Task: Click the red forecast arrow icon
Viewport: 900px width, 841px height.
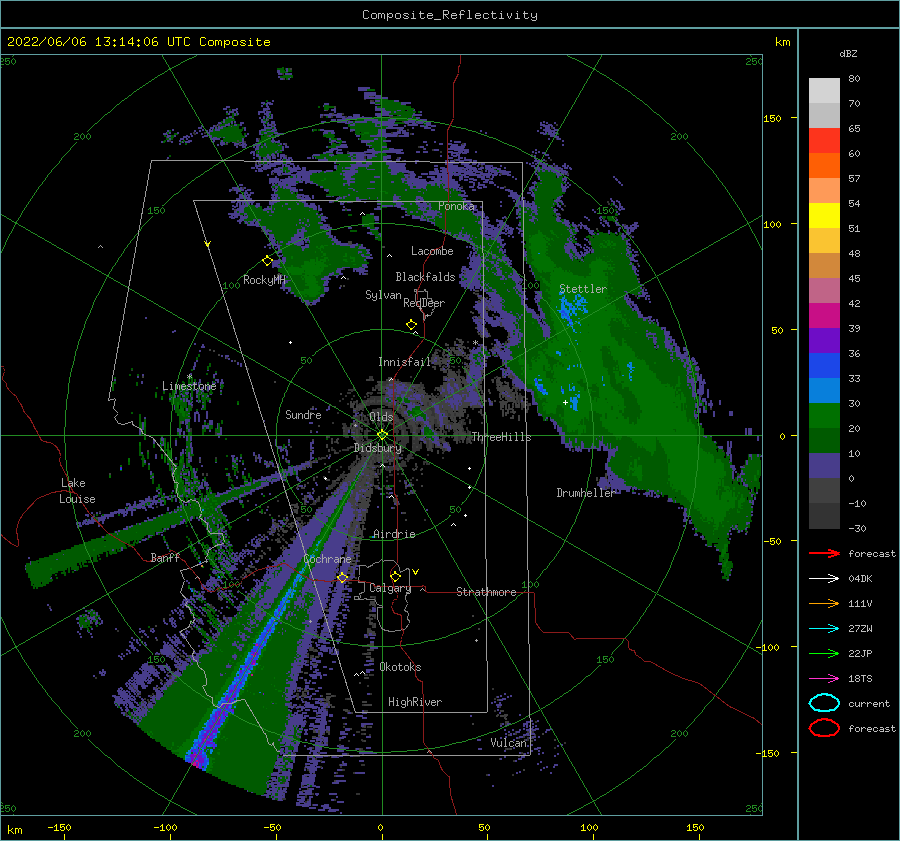Action: [824, 553]
